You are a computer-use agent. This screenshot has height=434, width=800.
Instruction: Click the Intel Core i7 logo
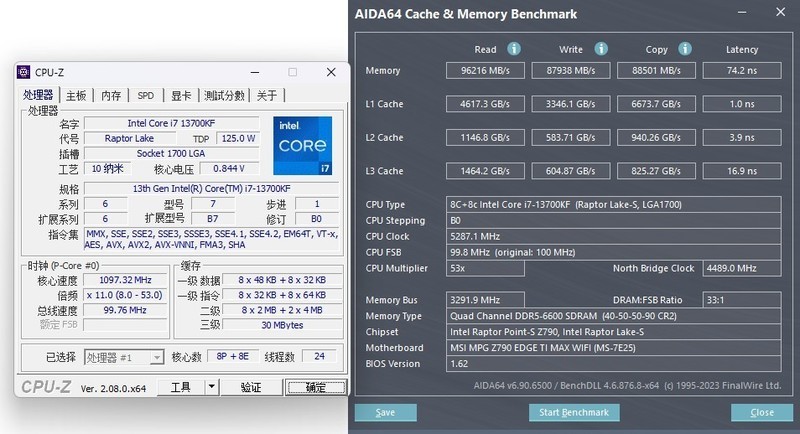(x=303, y=145)
